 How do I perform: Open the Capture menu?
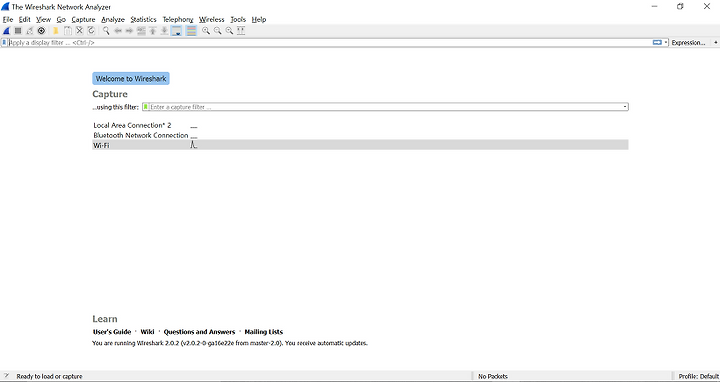(83, 19)
